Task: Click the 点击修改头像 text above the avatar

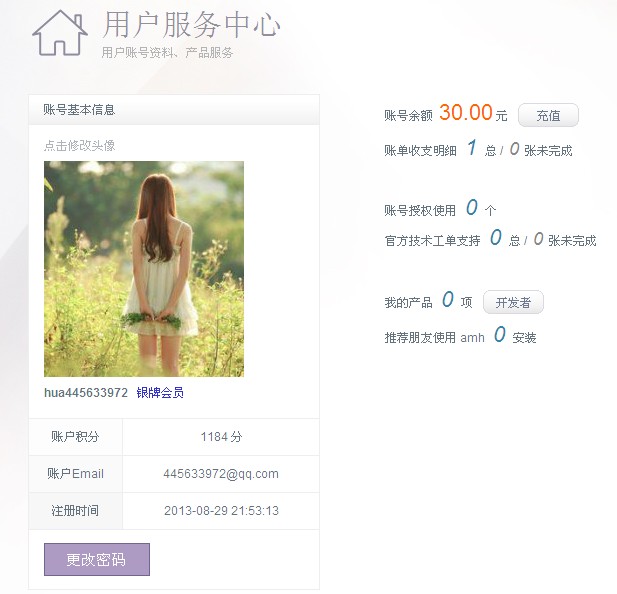Action: click(79, 145)
